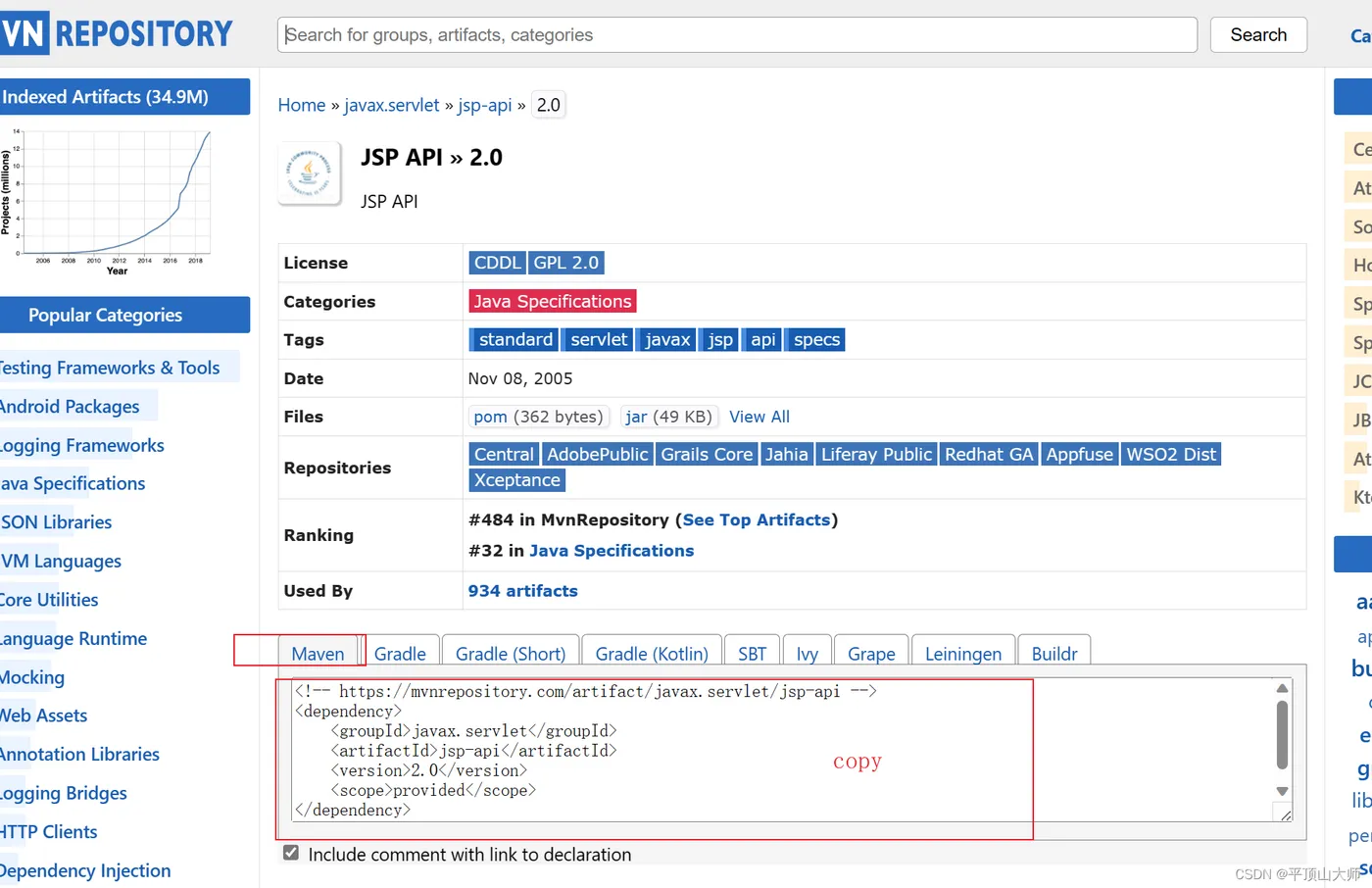Click the Indexed Artifacts growth chart
Image resolution: width=1372 pixels, height=888 pixels.
106,202
